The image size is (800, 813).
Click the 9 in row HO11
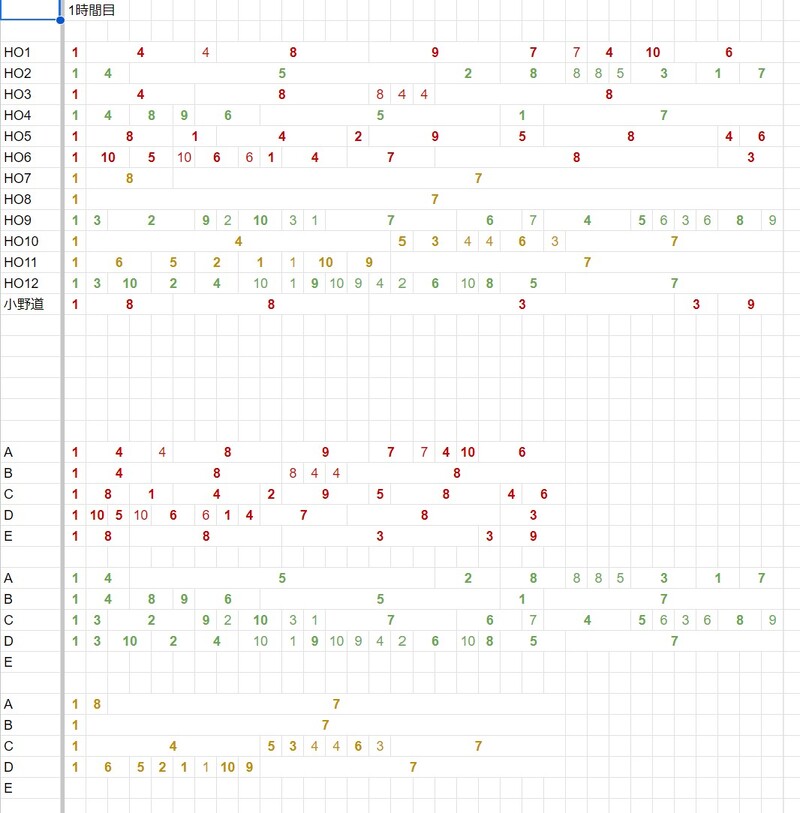pos(369,262)
